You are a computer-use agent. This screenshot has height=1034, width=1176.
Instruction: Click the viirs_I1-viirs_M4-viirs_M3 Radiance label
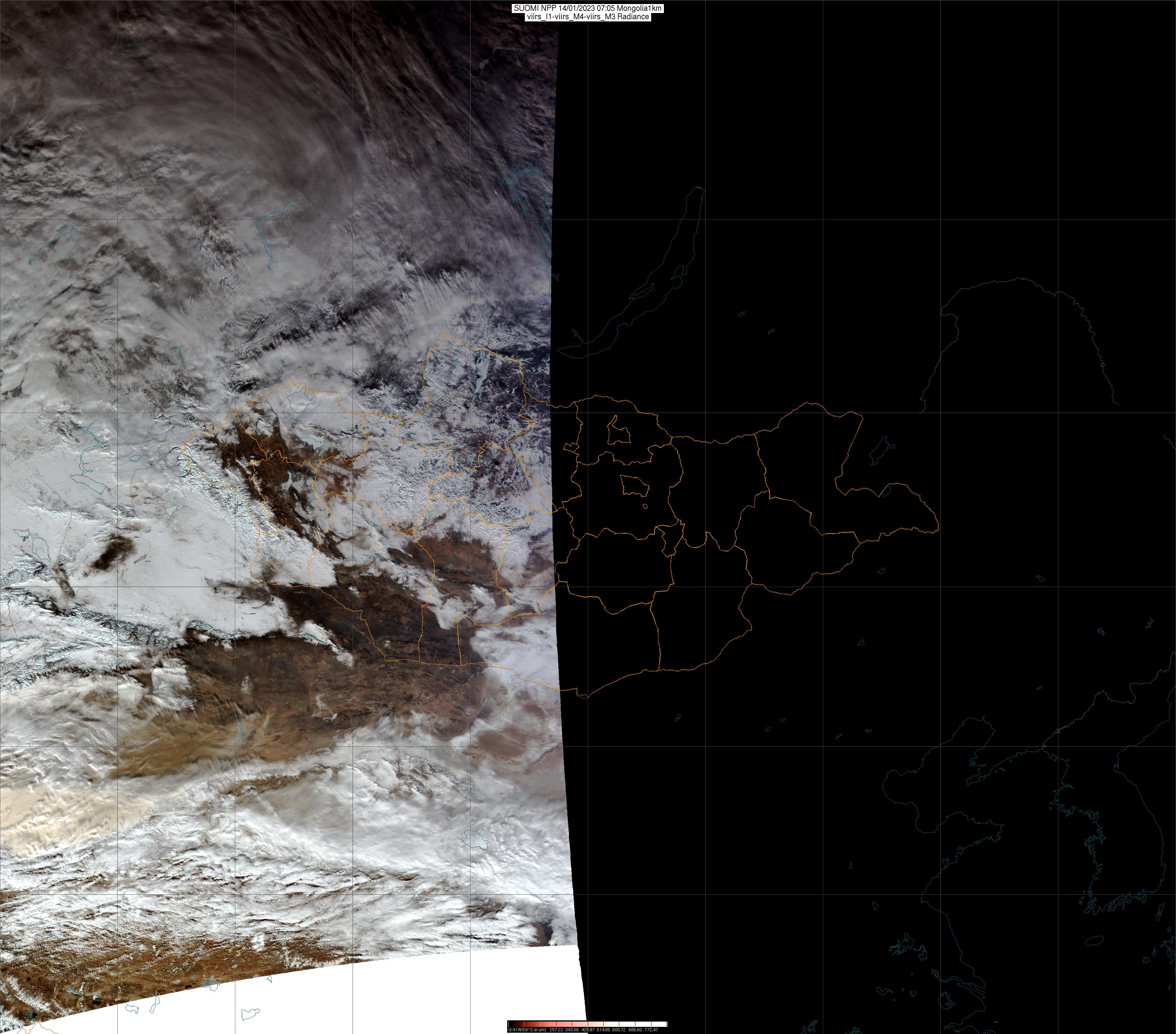[x=588, y=17]
